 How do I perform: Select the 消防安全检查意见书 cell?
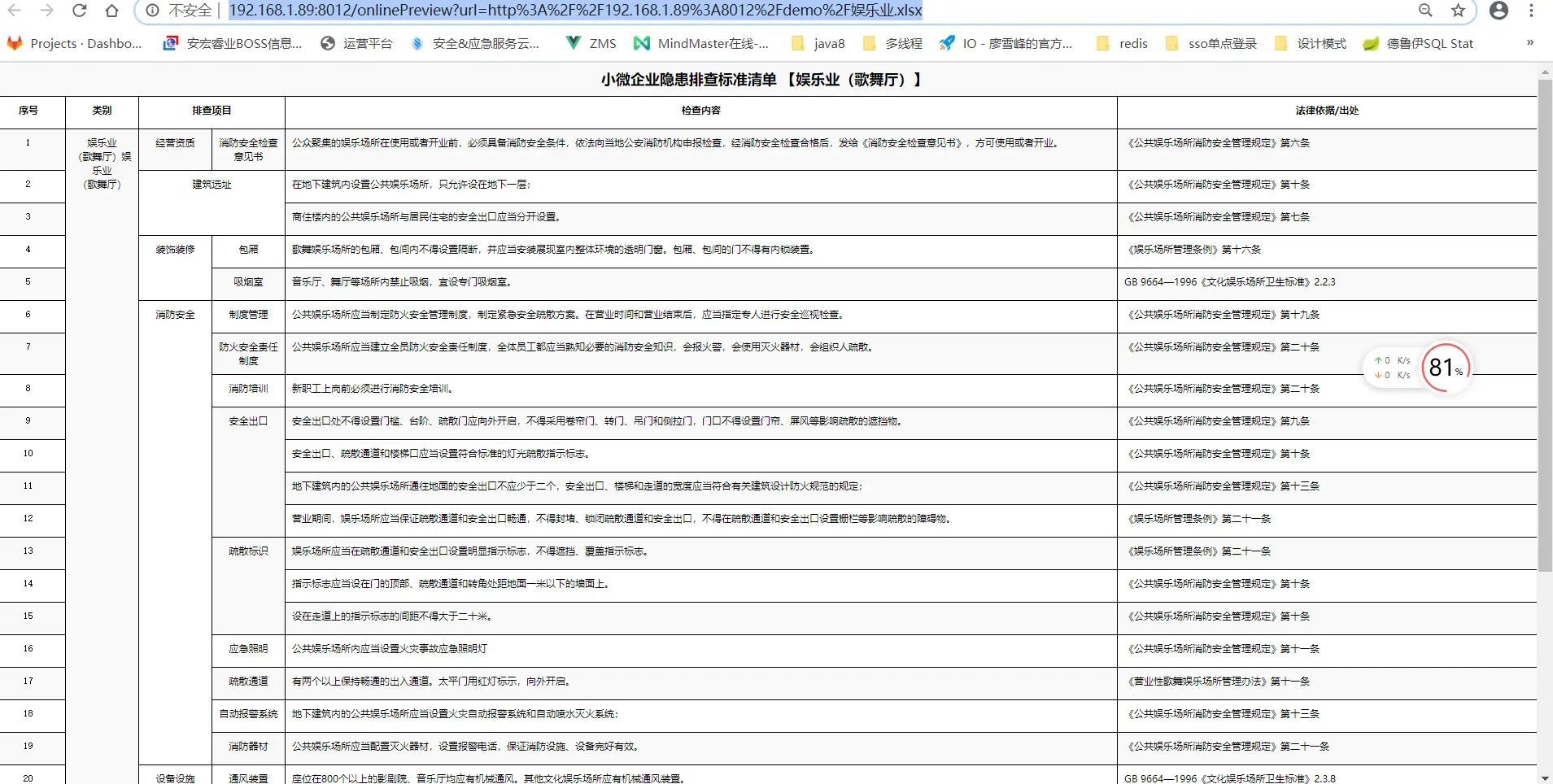click(248, 150)
